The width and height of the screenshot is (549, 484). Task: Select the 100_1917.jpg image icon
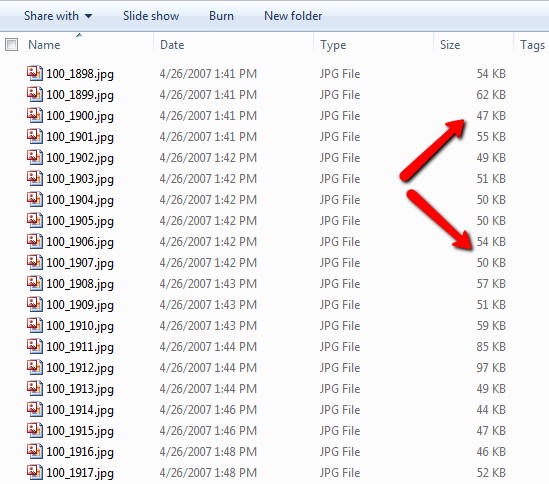tap(35, 472)
